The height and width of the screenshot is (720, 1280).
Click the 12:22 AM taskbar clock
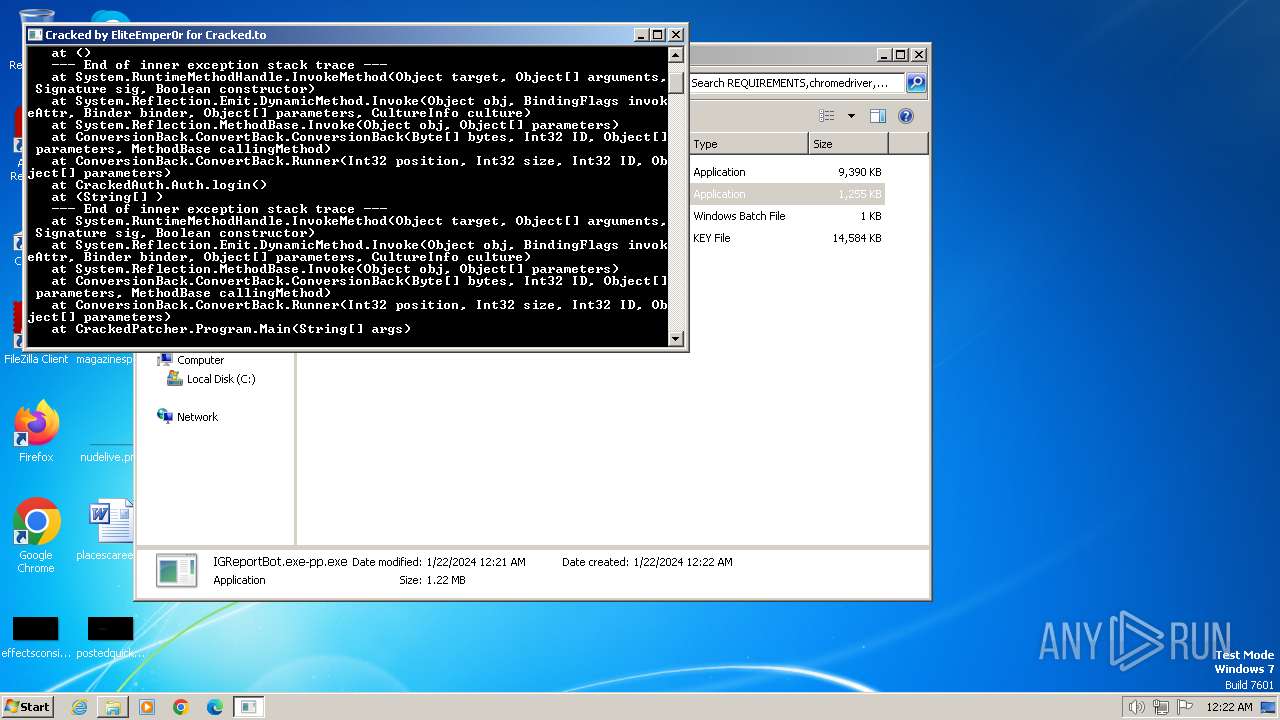(1229, 707)
